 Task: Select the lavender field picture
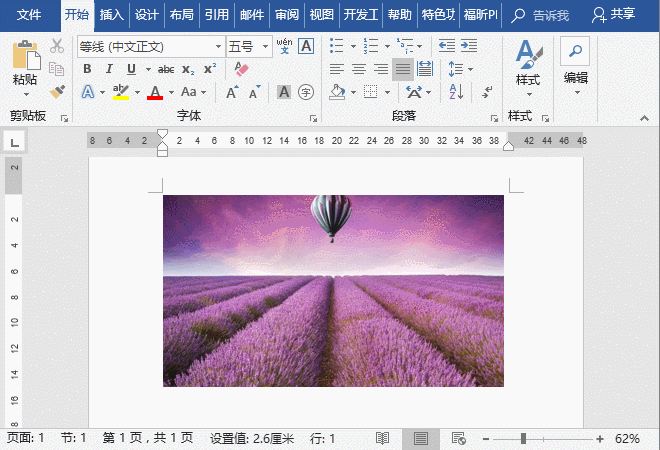(333, 291)
